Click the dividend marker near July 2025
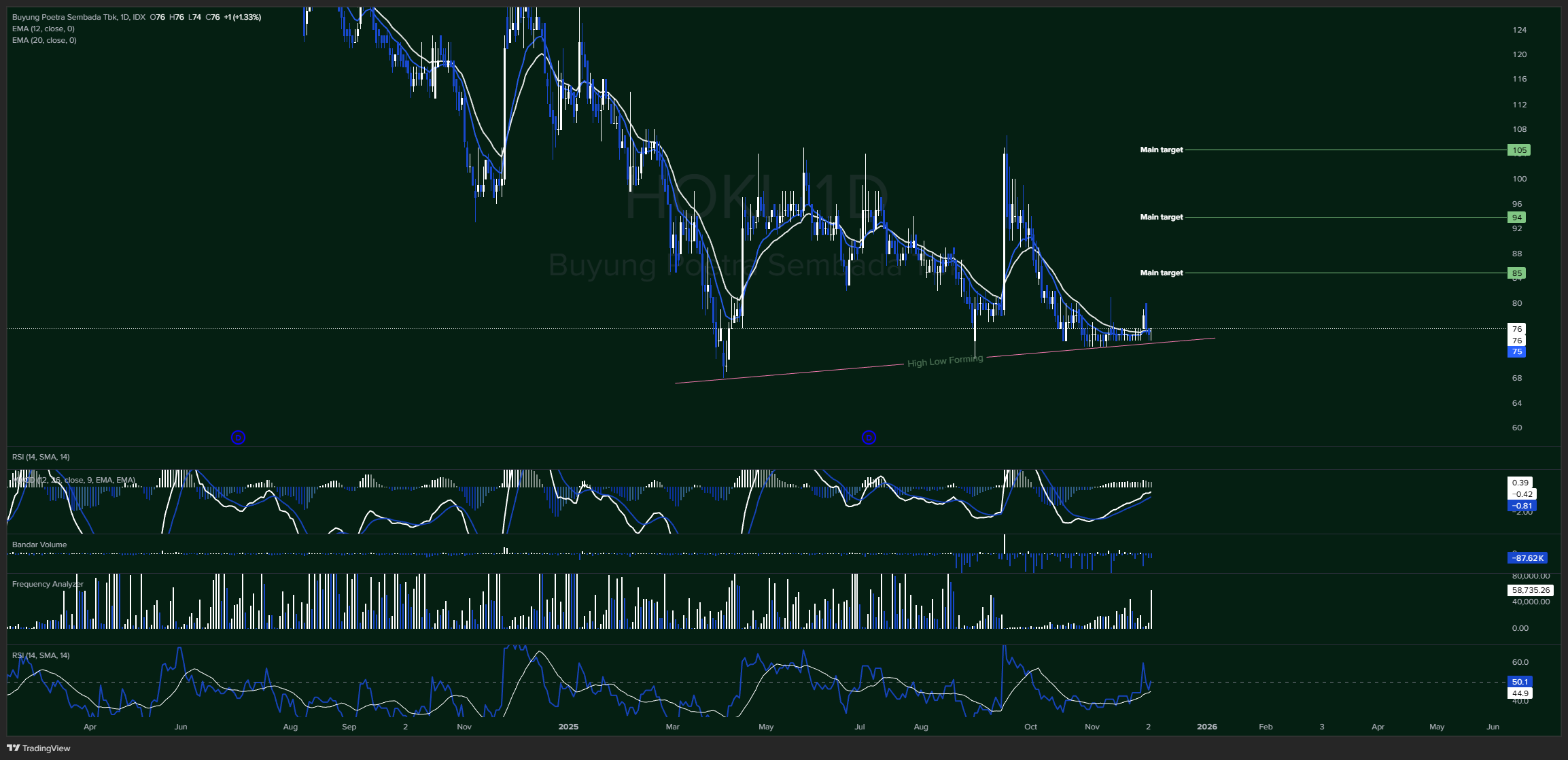This screenshot has height=760, width=1568. (869, 438)
